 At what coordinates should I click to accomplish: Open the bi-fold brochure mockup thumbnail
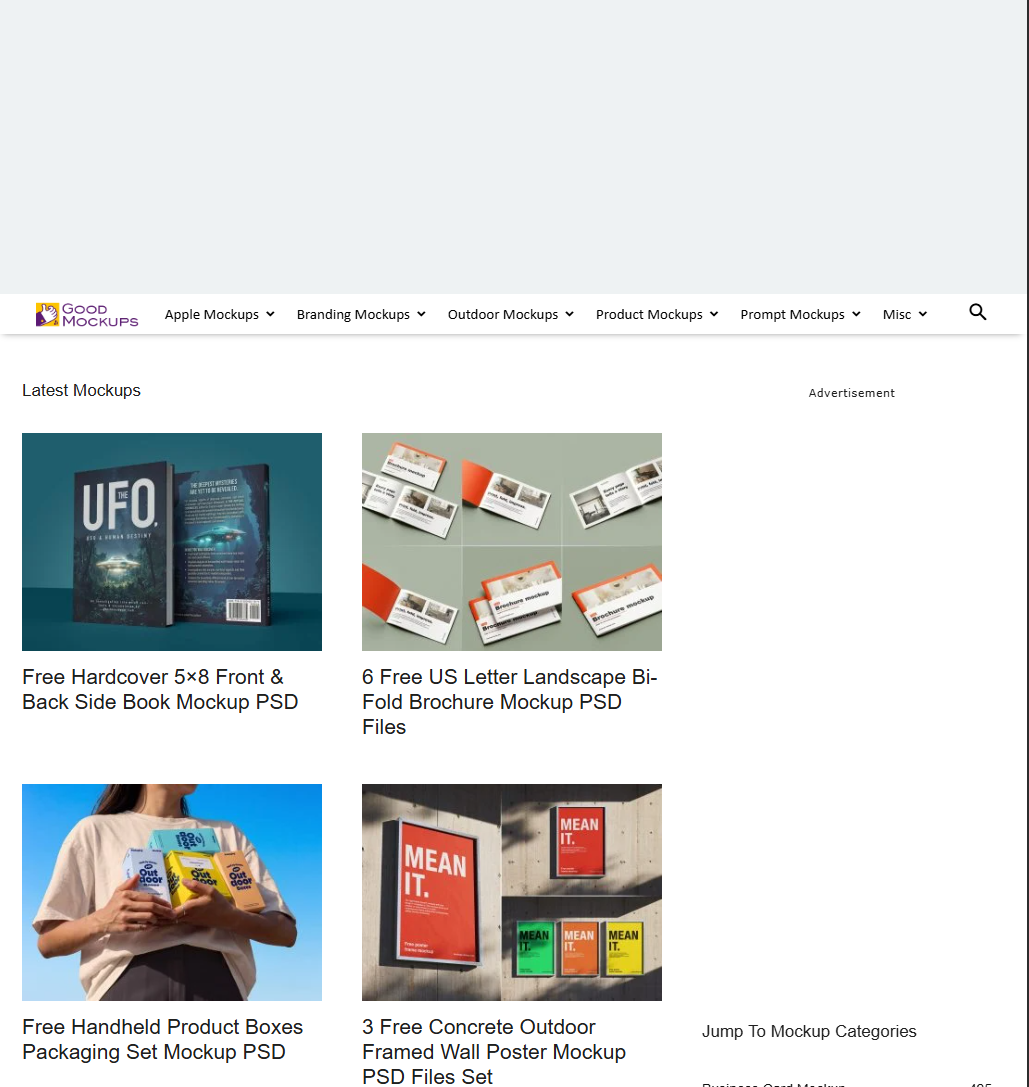tap(512, 542)
